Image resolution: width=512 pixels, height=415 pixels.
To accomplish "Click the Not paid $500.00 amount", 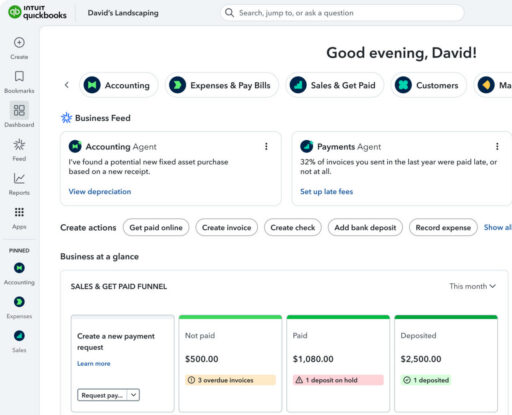I will pyautogui.click(x=202, y=359).
